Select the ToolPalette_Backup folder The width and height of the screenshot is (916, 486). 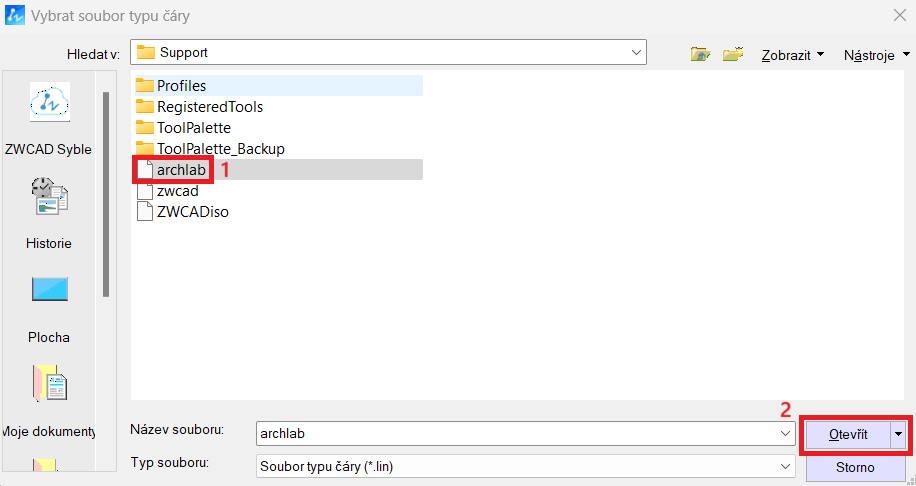(220, 149)
